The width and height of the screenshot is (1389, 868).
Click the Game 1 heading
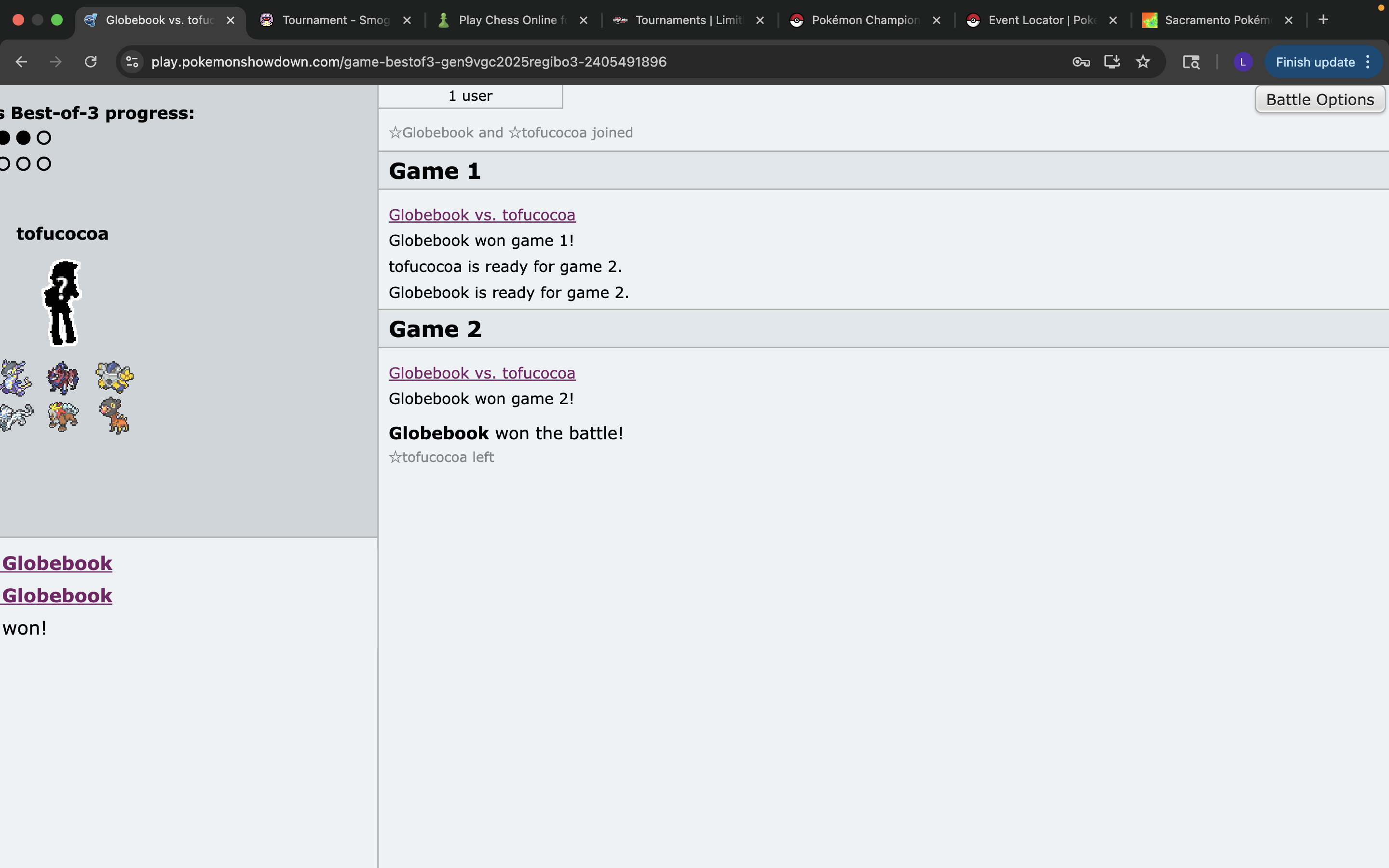[x=435, y=171]
